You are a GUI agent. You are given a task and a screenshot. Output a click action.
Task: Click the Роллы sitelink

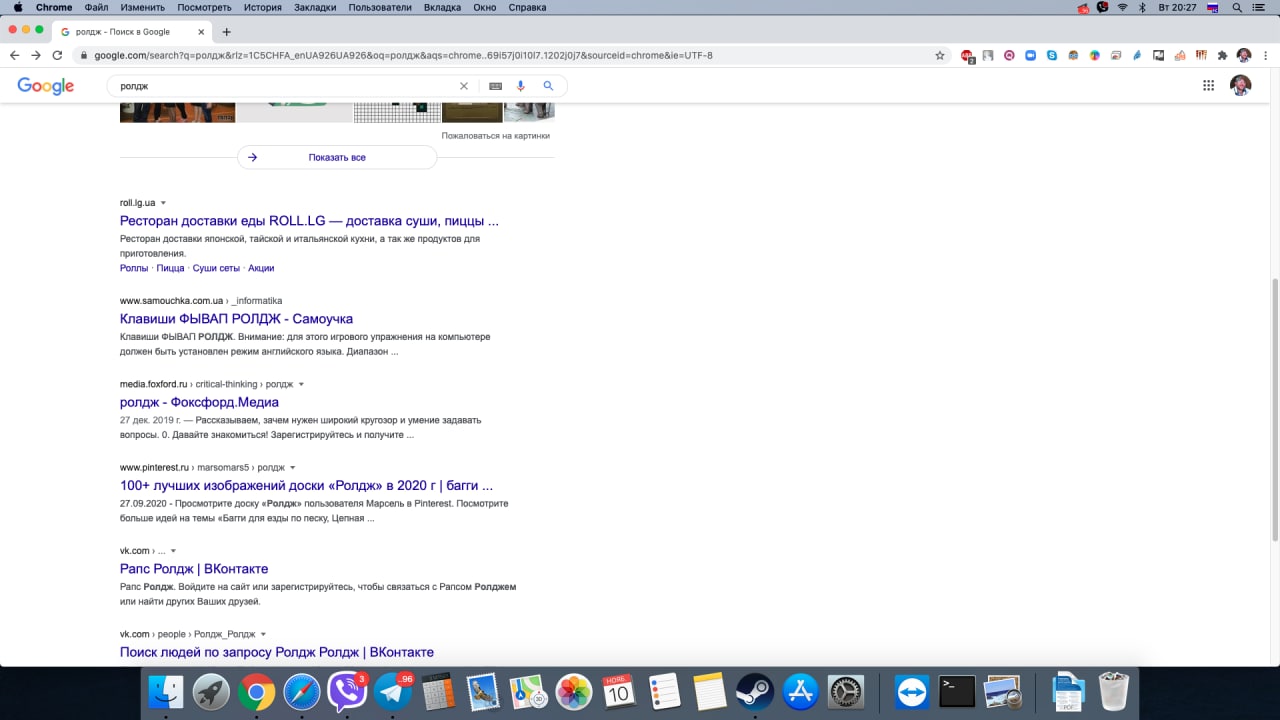pyautogui.click(x=134, y=268)
